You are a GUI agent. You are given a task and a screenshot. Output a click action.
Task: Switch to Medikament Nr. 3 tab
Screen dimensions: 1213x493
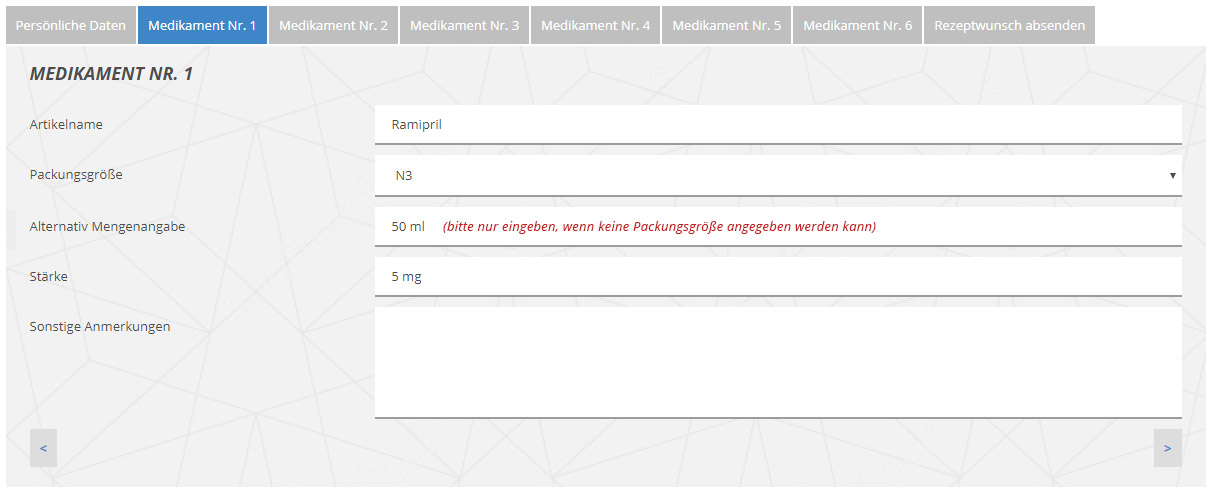tap(464, 26)
